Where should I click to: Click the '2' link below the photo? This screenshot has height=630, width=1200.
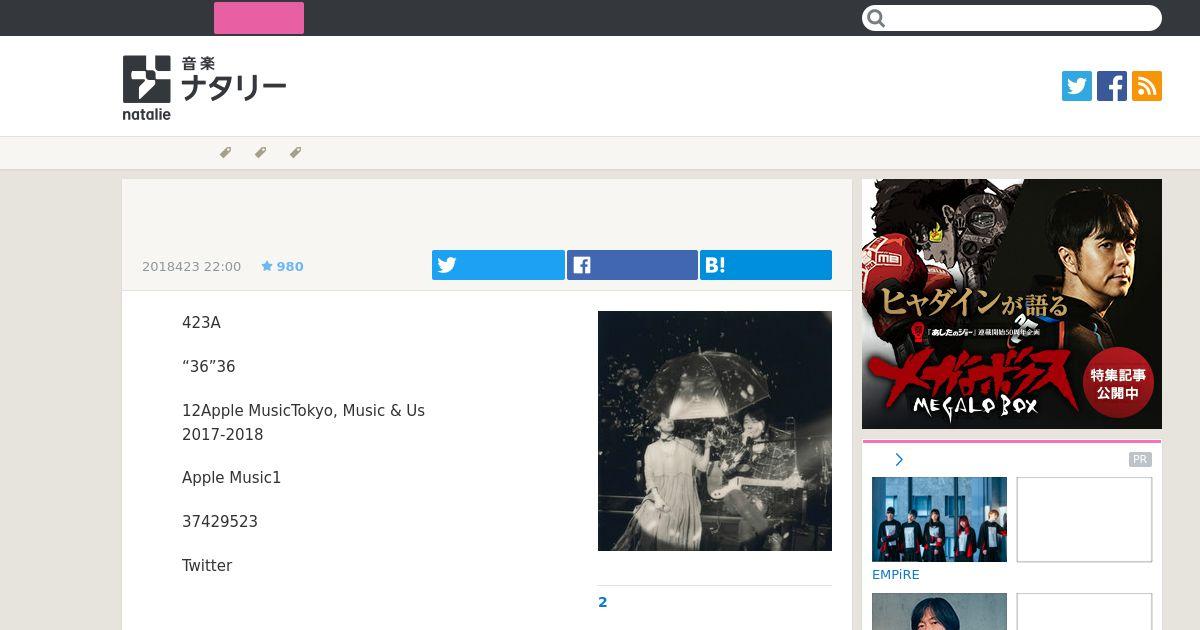[603, 602]
